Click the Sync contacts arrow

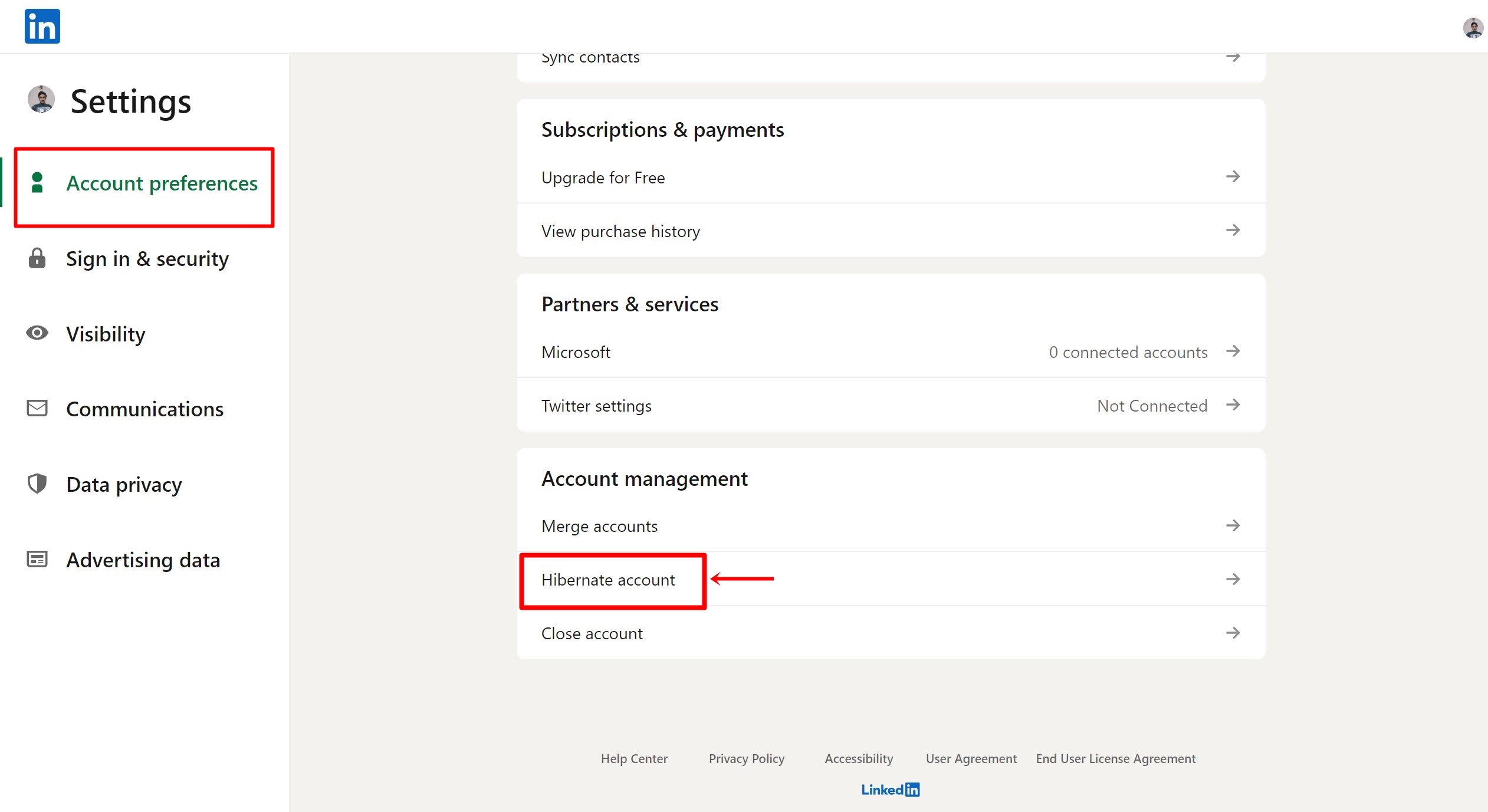[1232, 56]
